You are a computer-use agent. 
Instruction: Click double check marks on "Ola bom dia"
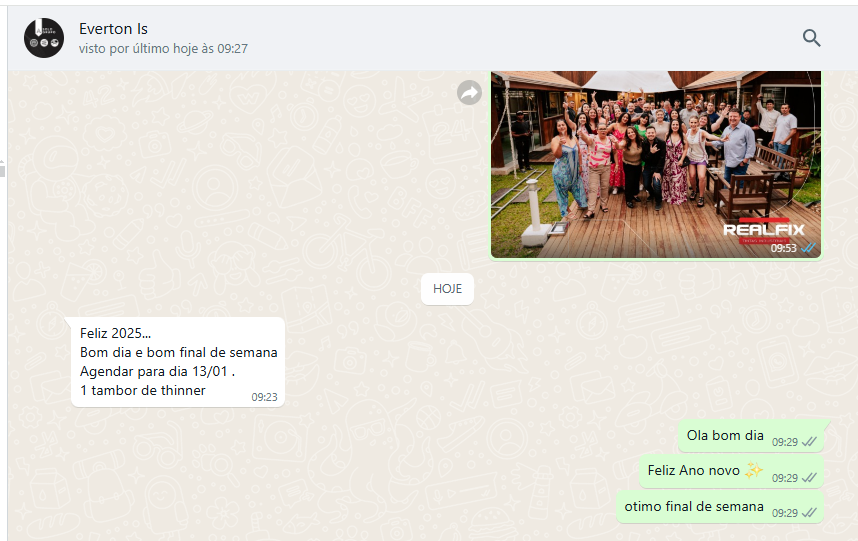tap(808, 441)
